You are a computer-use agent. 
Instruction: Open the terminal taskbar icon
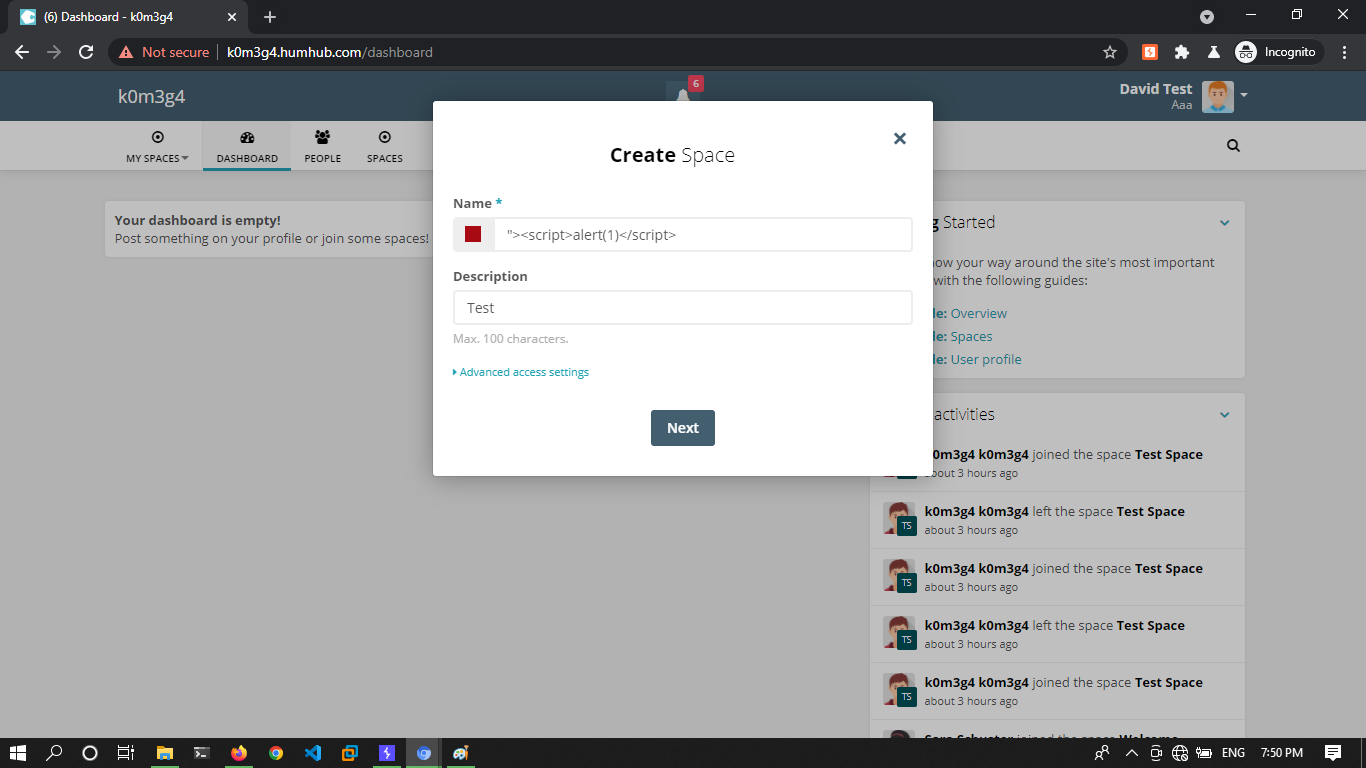202,753
